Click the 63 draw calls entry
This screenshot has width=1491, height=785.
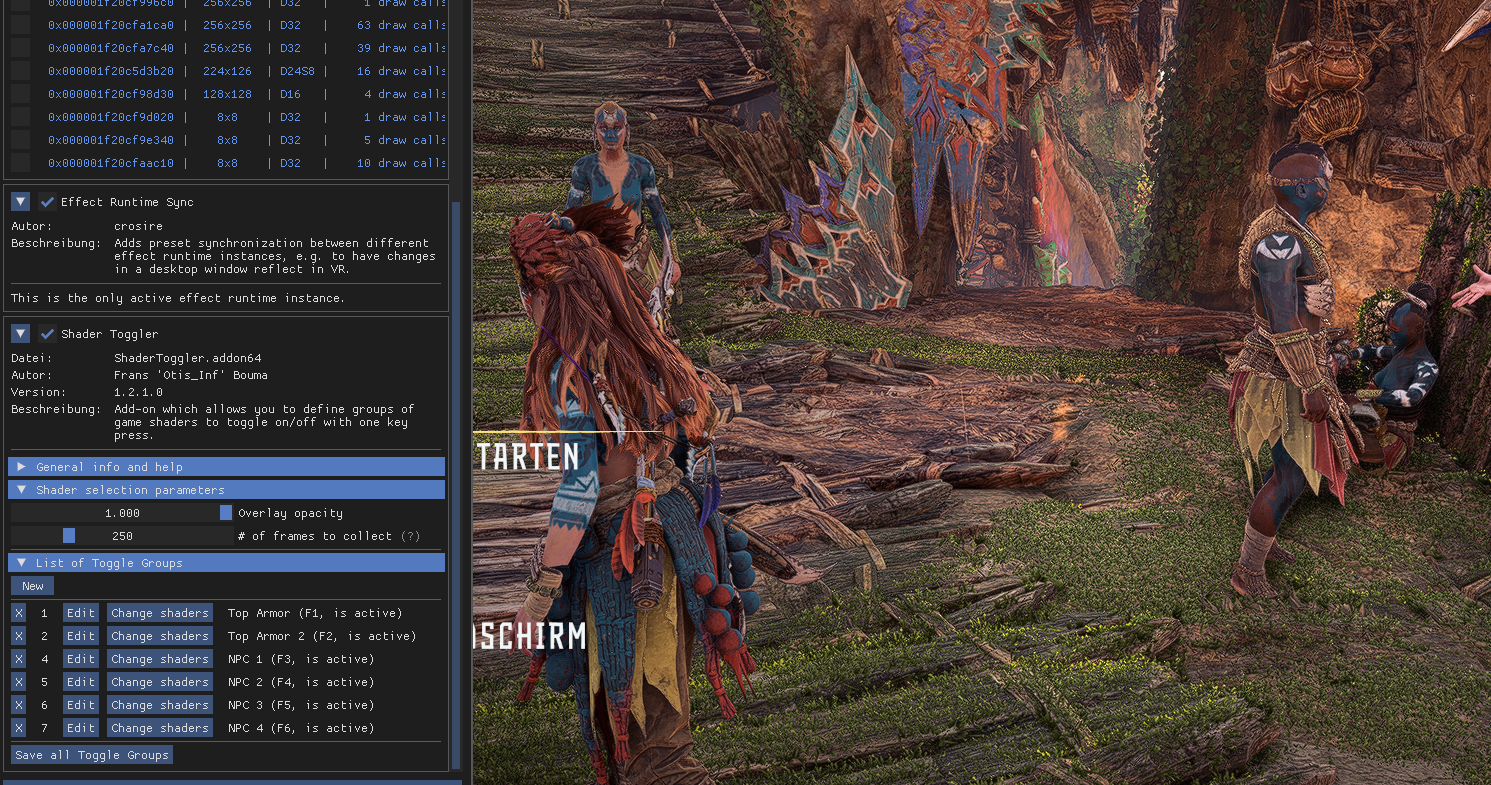coord(401,25)
